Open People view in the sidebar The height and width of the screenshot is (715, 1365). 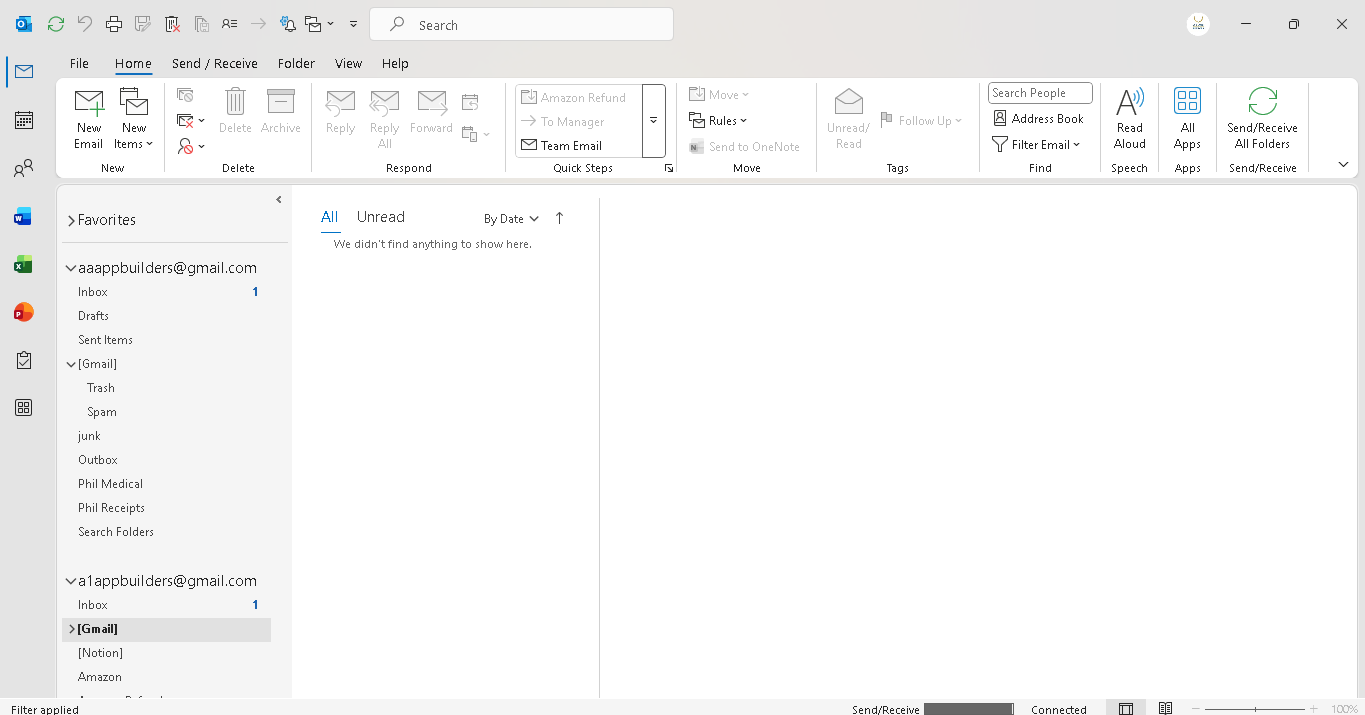pyautogui.click(x=24, y=168)
